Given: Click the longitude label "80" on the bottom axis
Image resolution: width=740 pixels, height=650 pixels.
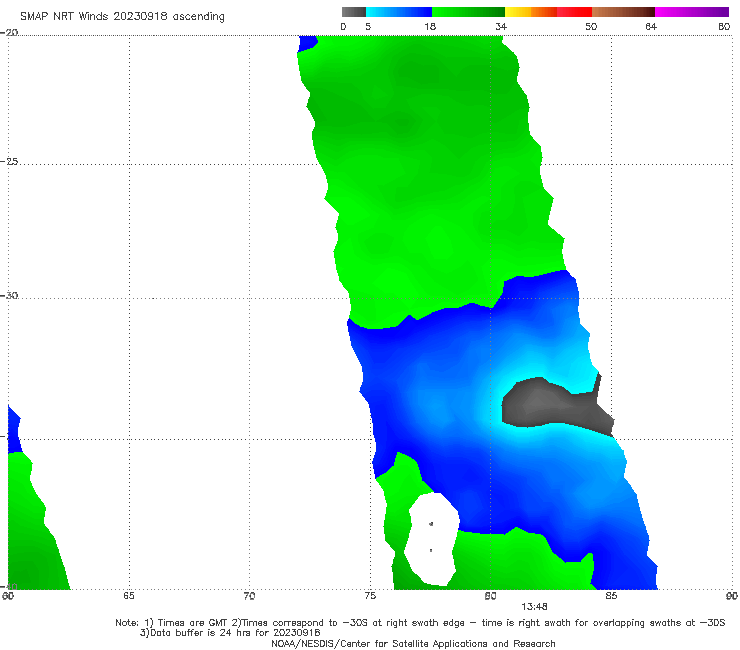Looking at the screenshot, I should (x=490, y=596).
